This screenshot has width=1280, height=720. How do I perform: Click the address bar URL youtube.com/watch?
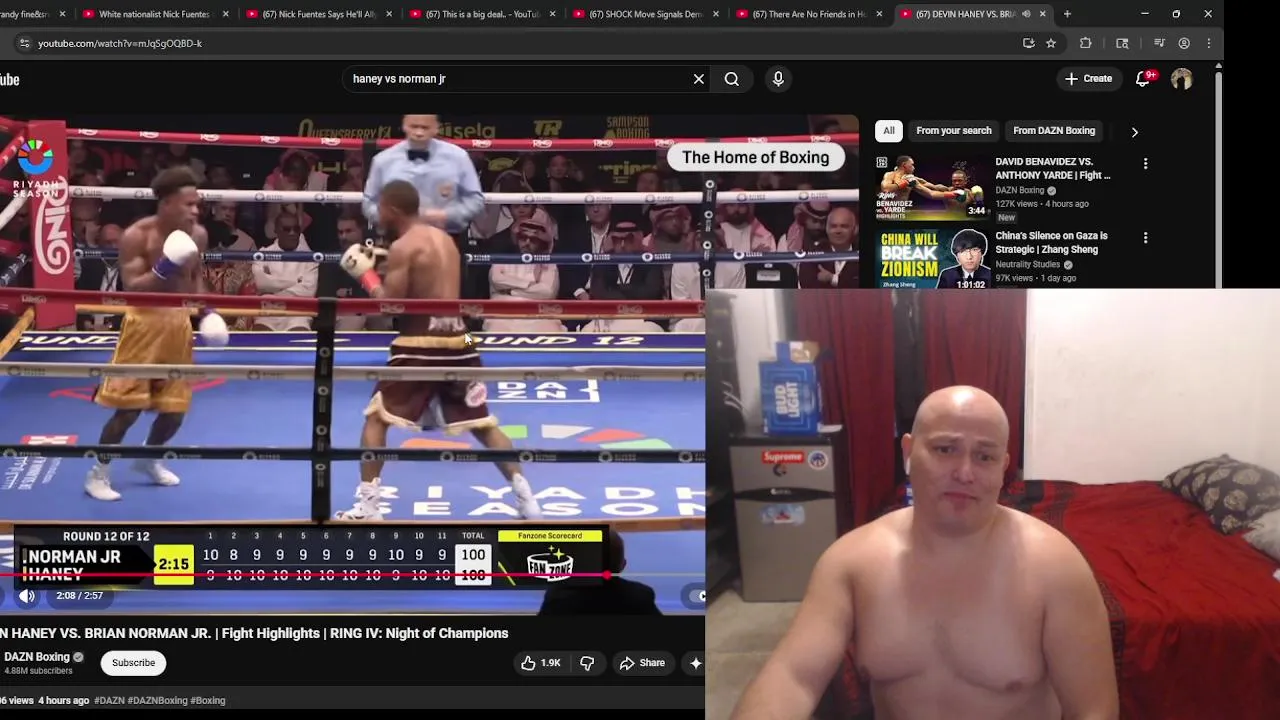point(120,43)
